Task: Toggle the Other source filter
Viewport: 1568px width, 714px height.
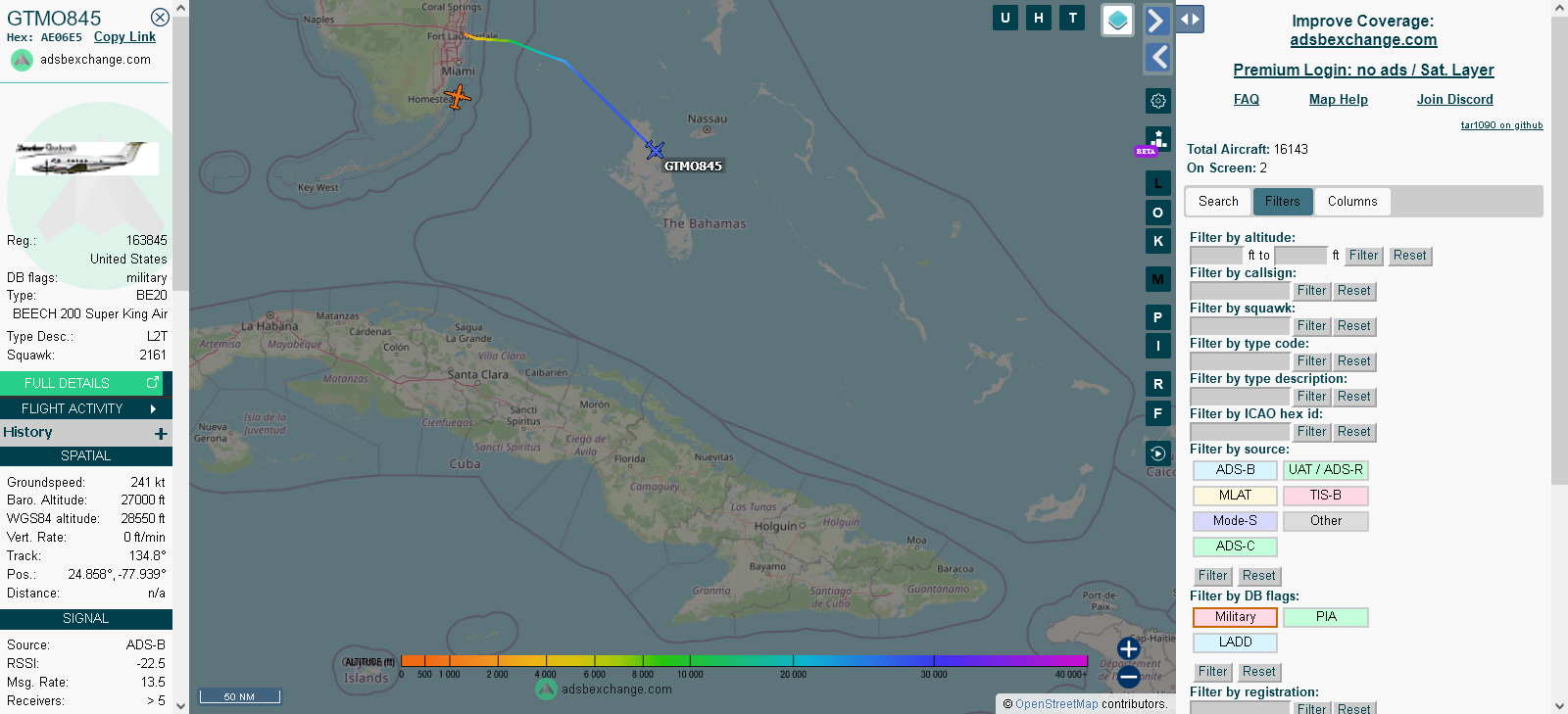Action: (1326, 521)
